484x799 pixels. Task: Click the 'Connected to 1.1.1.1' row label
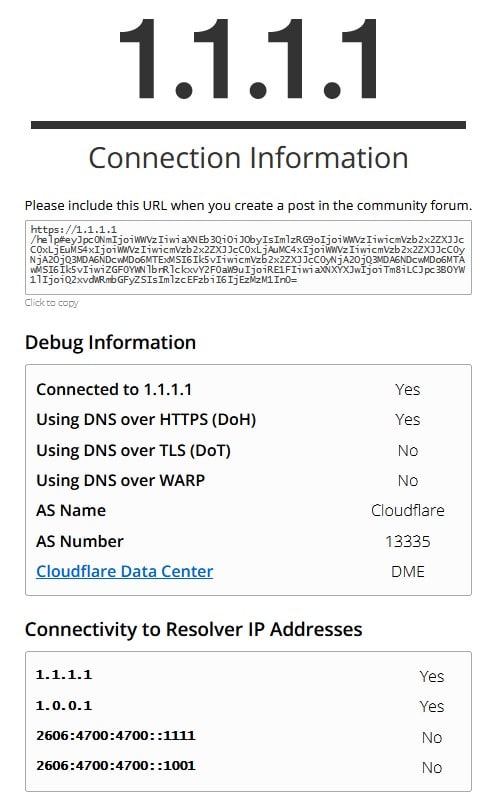point(114,389)
